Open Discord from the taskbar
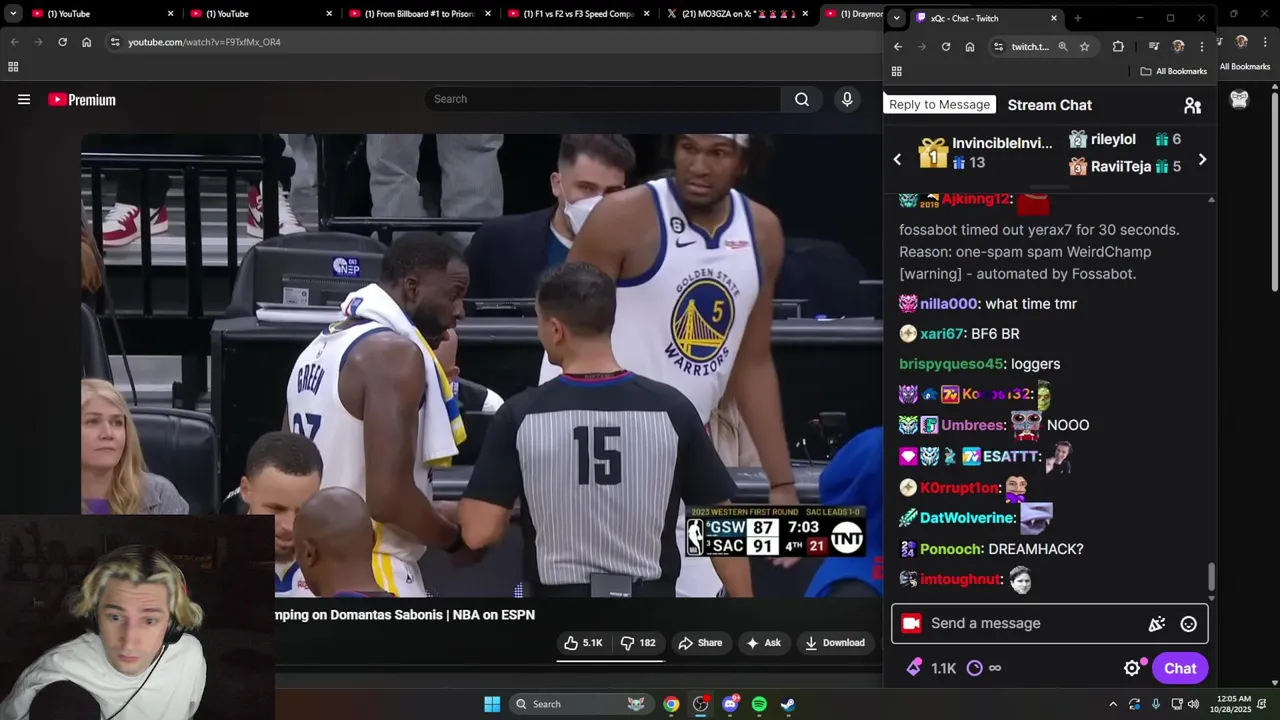Viewport: 1280px width, 720px height. click(730, 704)
